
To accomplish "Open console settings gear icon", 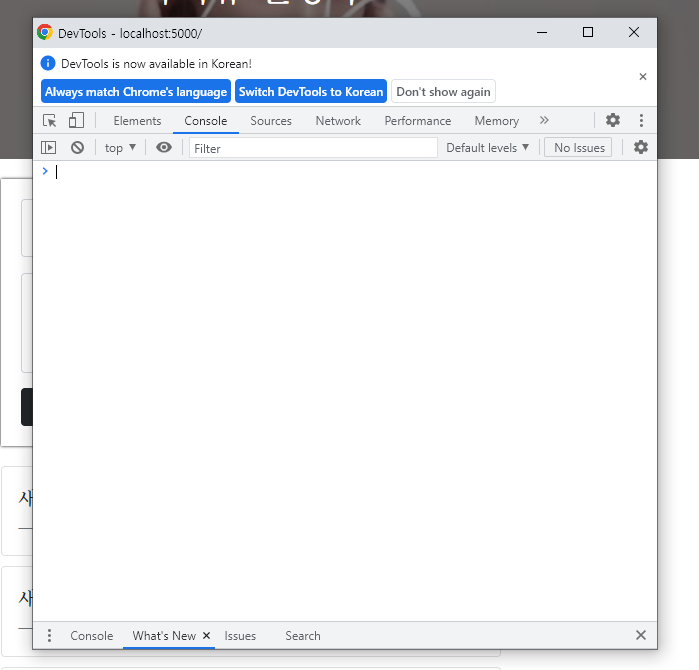I will (641, 147).
